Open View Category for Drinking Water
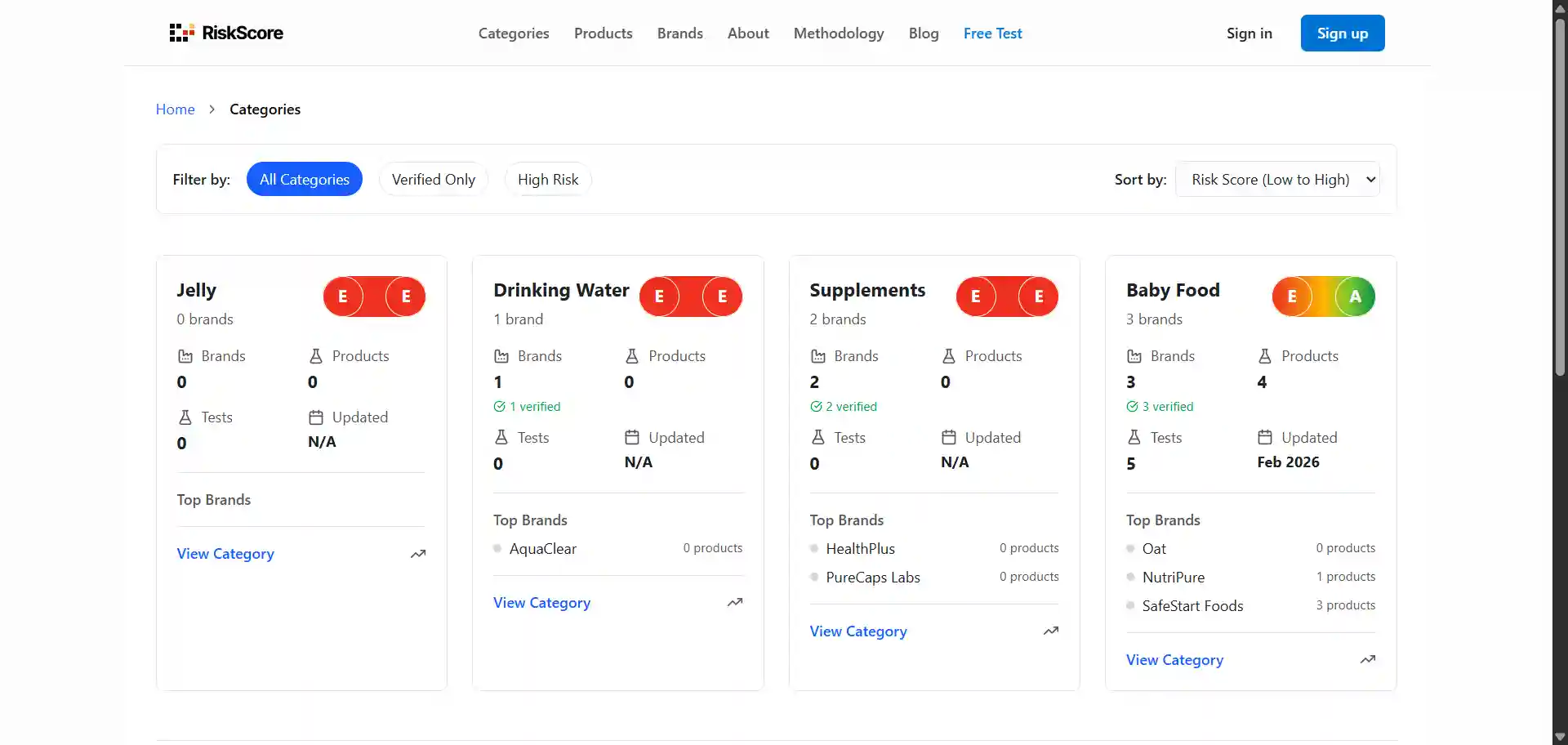The height and width of the screenshot is (745, 1568). 542,603
